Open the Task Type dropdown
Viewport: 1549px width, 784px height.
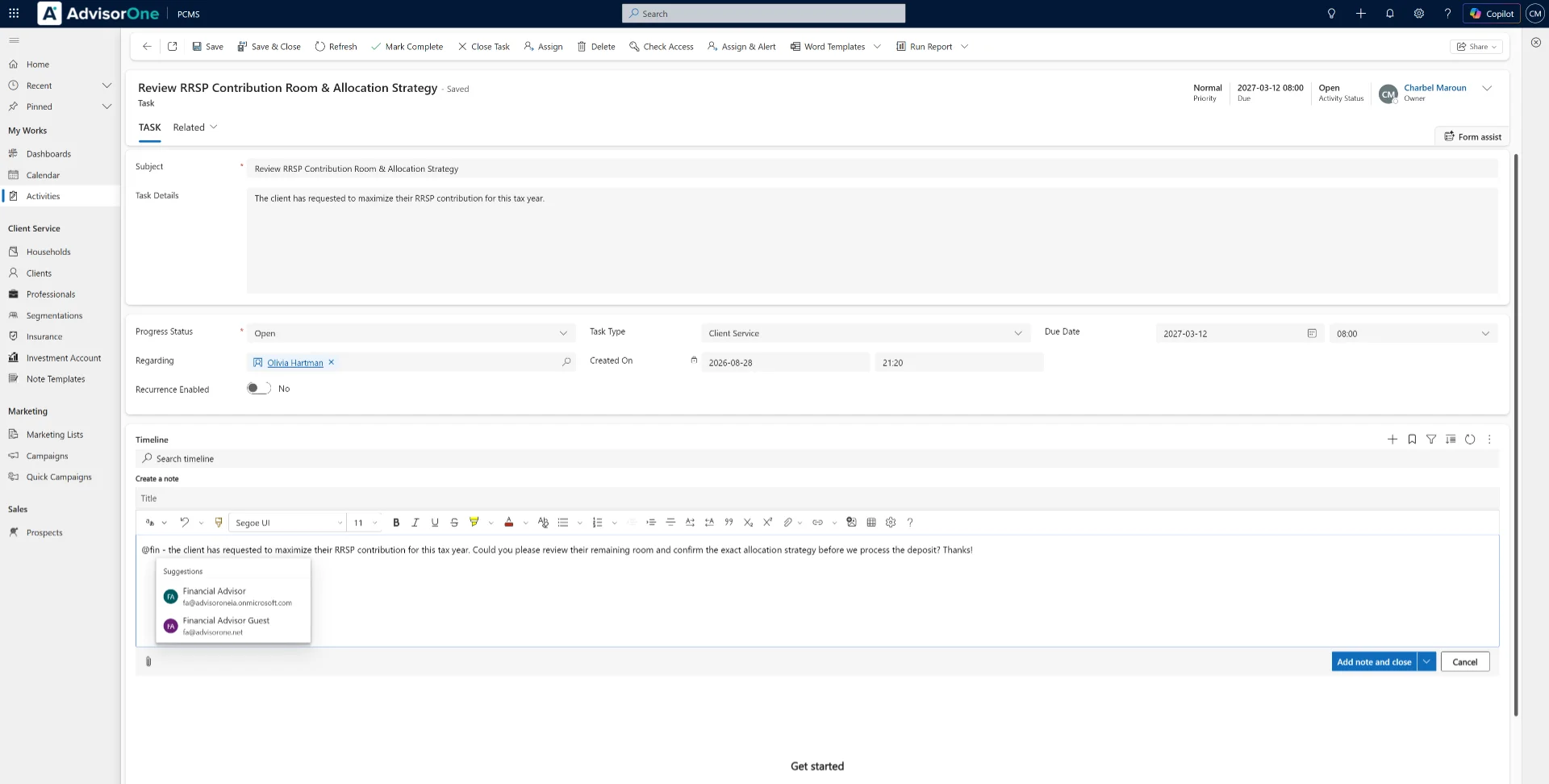(866, 333)
